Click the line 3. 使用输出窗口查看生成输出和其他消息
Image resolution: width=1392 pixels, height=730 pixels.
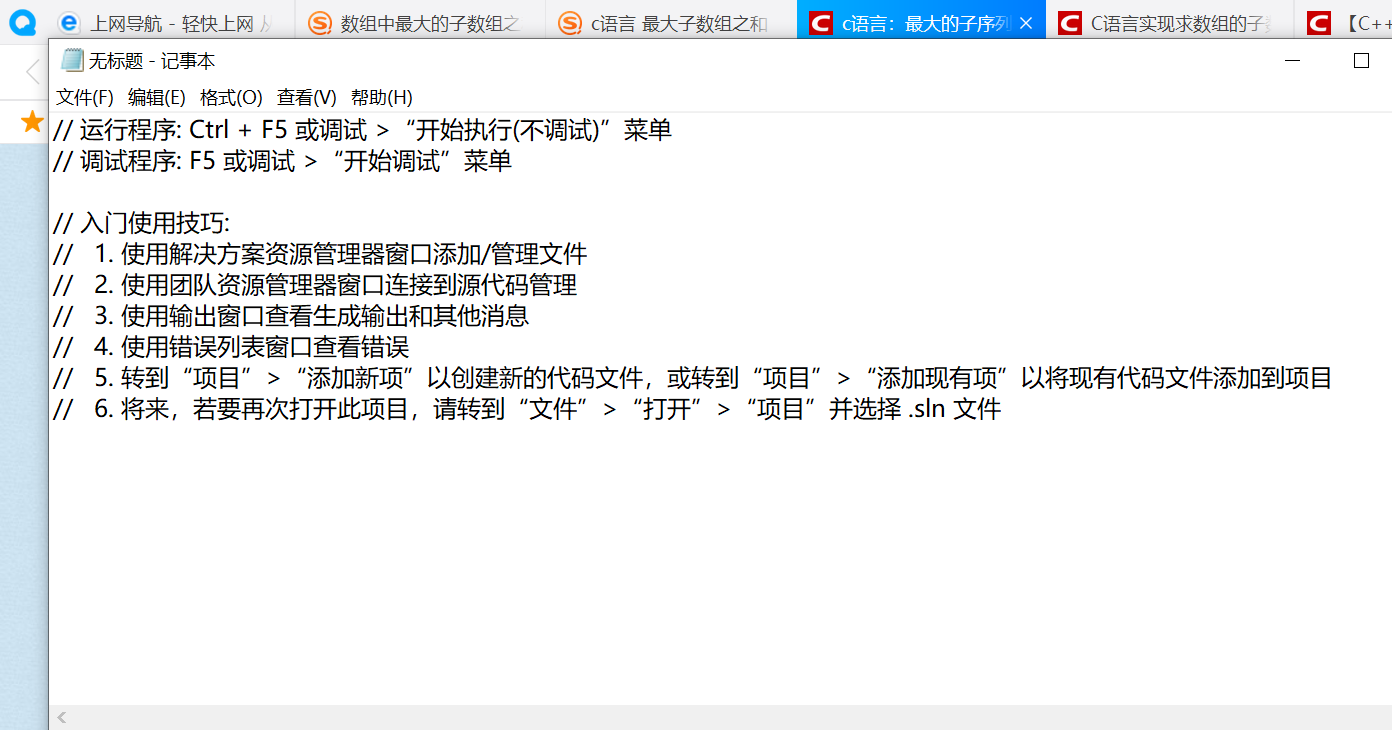(x=291, y=316)
